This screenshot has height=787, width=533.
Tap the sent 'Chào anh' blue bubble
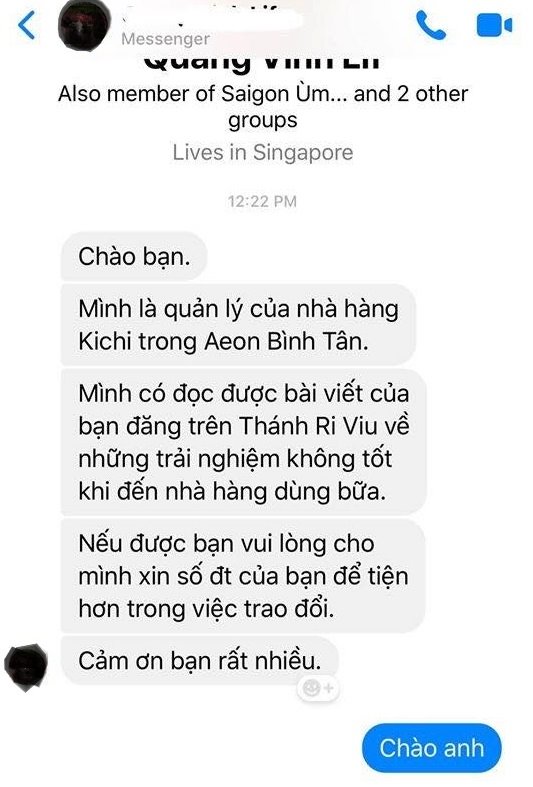click(x=432, y=748)
